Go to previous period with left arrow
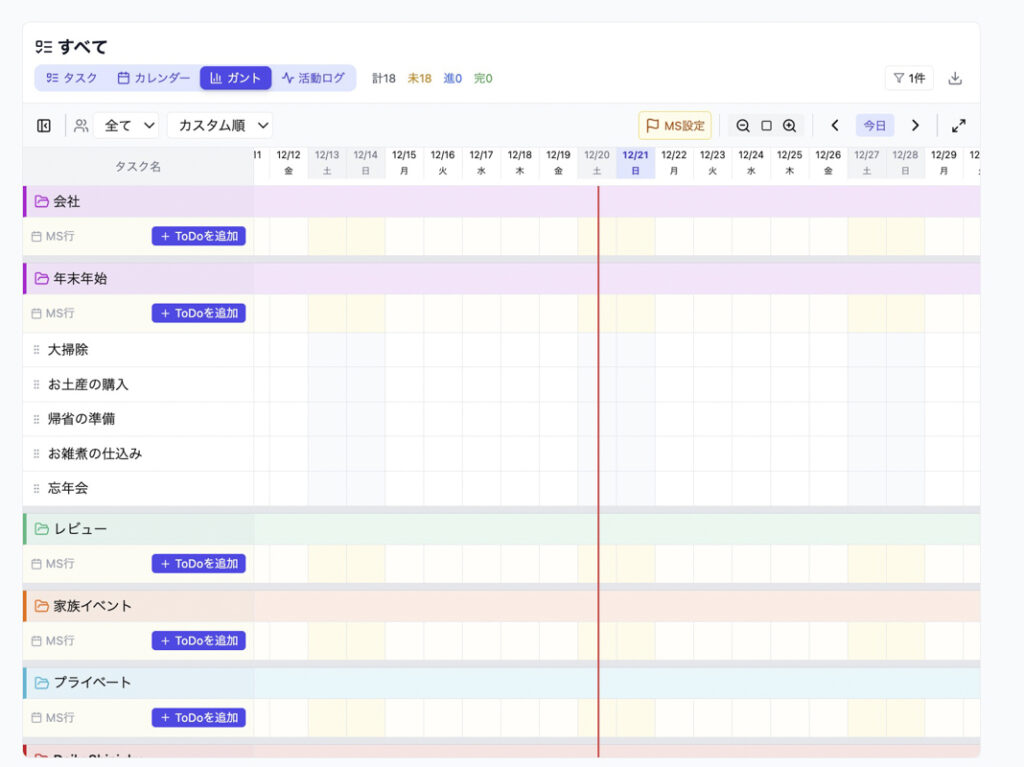 coord(835,126)
